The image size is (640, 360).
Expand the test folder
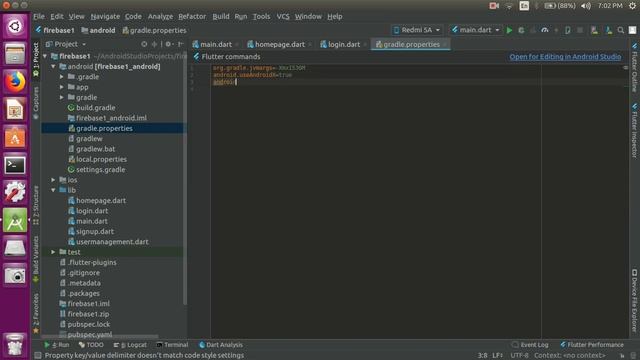click(53, 252)
